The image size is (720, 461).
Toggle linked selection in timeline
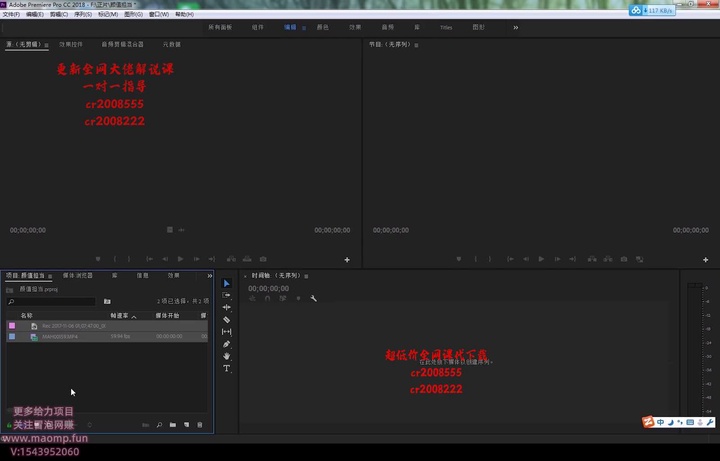point(282,298)
